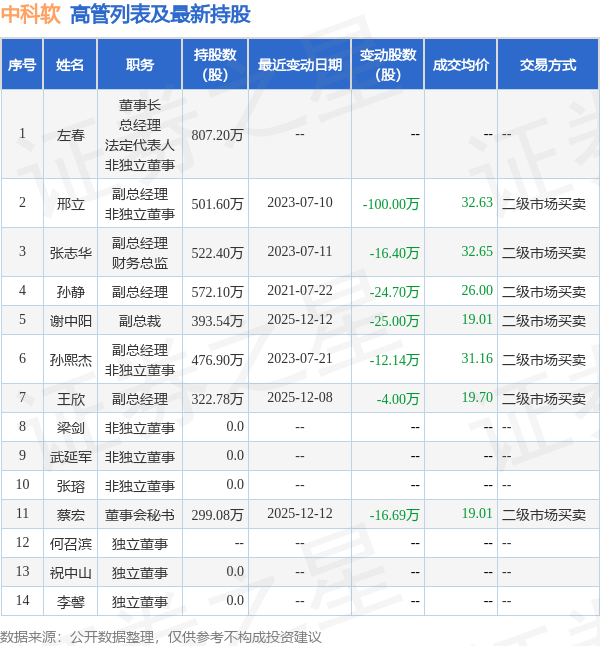Select the name 孙静

pyautogui.click(x=70, y=292)
